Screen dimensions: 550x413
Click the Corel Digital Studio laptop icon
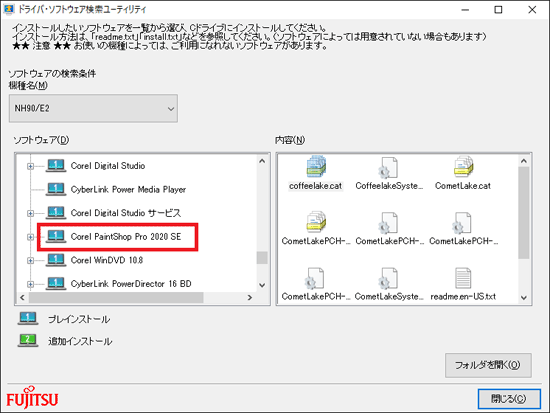pyautogui.click(x=56, y=165)
